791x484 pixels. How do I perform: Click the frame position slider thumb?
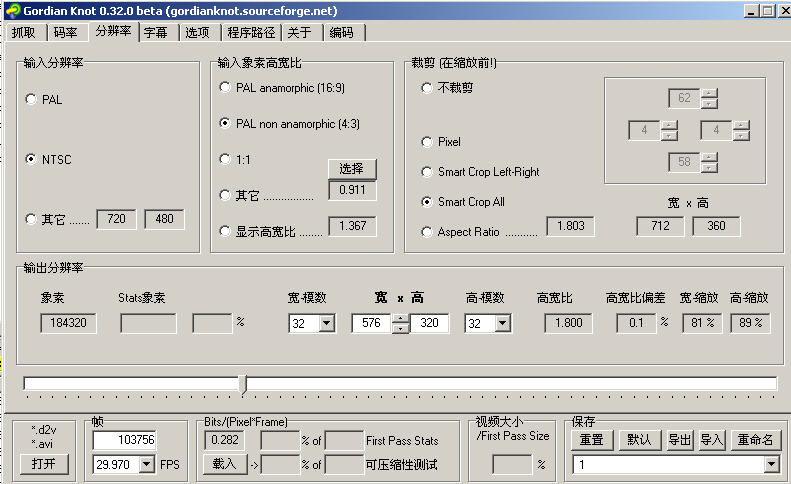pyautogui.click(x=243, y=384)
